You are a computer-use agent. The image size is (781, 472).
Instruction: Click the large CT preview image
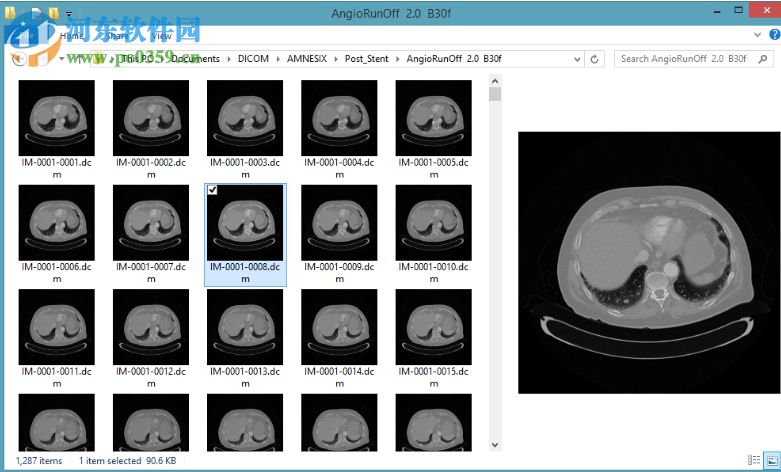(x=649, y=262)
